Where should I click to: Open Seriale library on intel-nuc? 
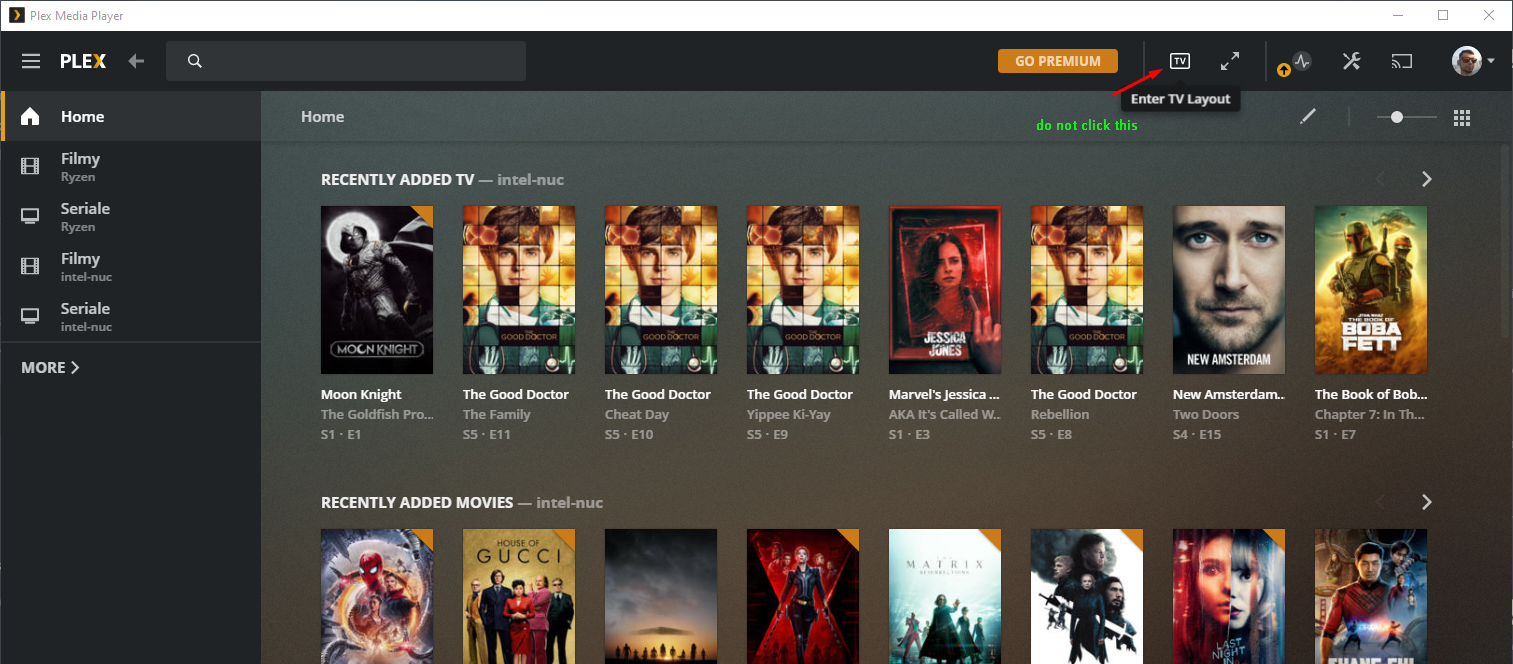[x=131, y=316]
